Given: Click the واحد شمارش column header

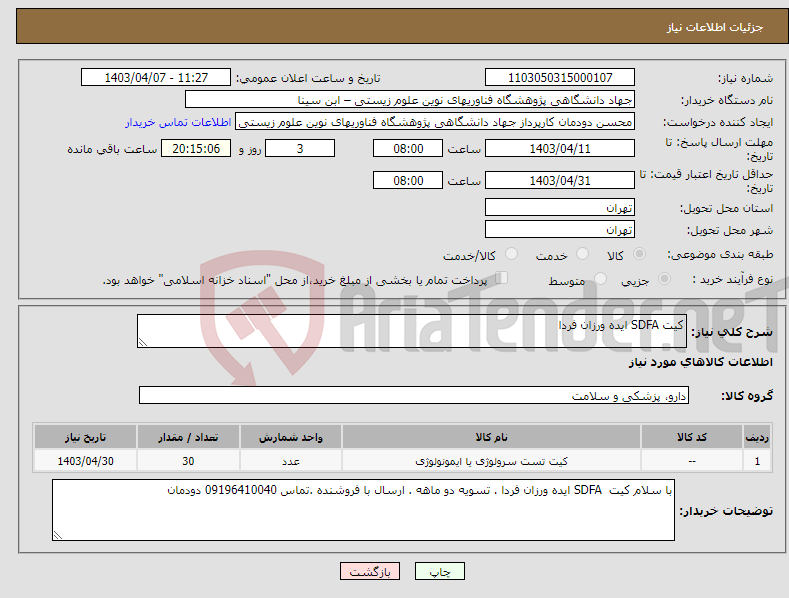Looking at the screenshot, I should (x=291, y=437).
